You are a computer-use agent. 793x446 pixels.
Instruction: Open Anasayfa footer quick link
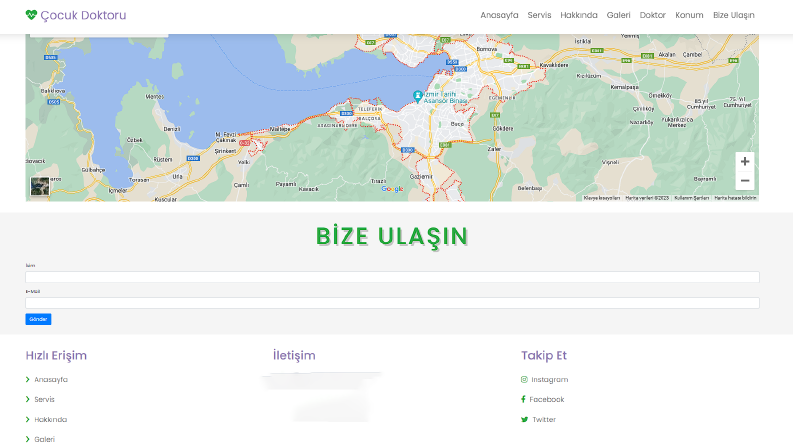(x=51, y=380)
